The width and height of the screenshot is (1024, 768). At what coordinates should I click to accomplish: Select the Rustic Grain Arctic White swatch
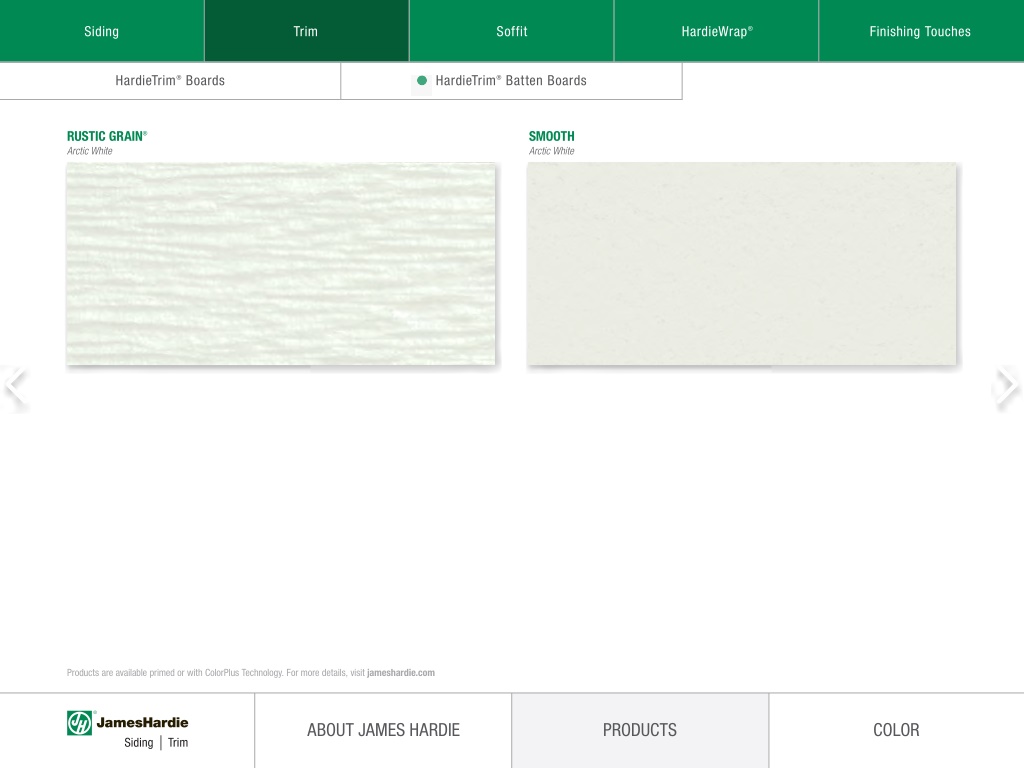click(x=281, y=264)
